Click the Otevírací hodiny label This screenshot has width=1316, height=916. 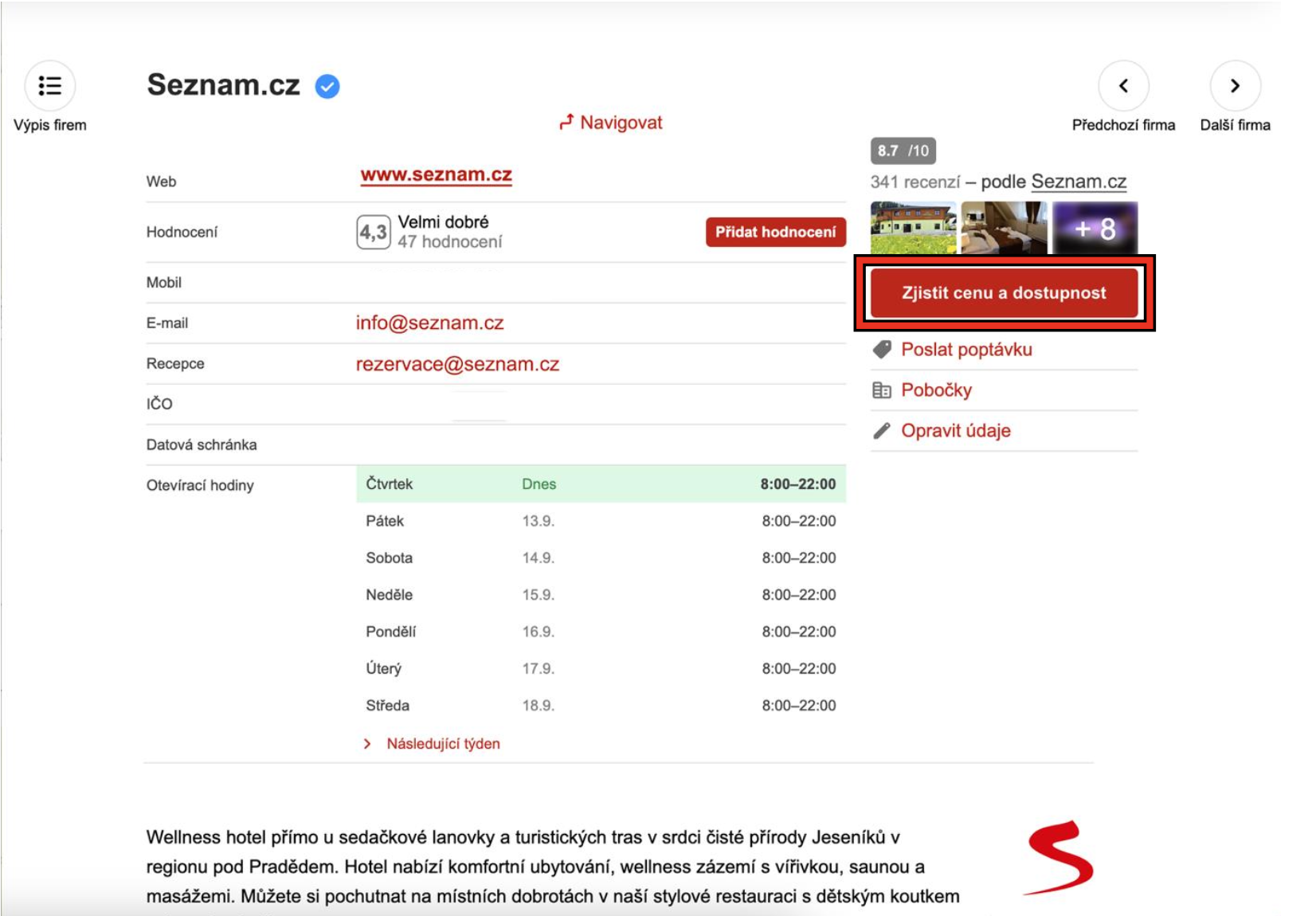tap(200, 485)
